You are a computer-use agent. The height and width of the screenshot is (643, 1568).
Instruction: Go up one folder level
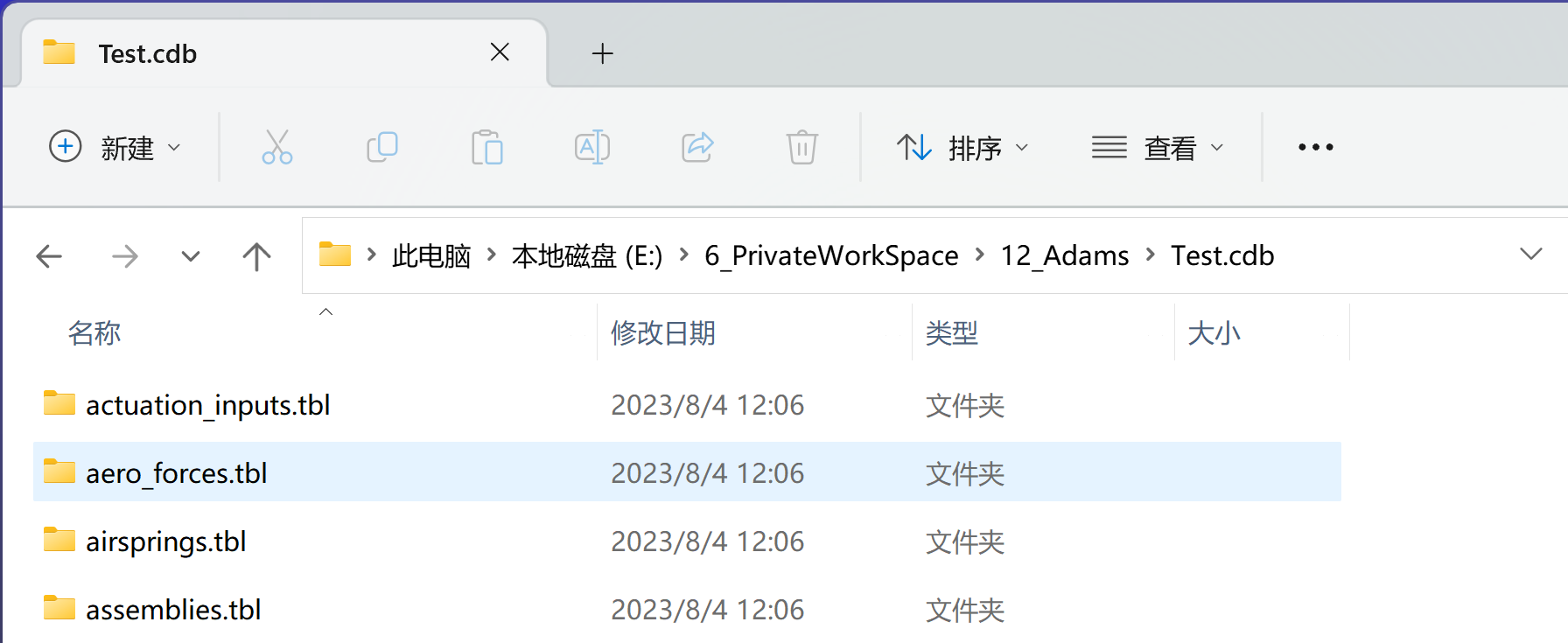coord(256,256)
